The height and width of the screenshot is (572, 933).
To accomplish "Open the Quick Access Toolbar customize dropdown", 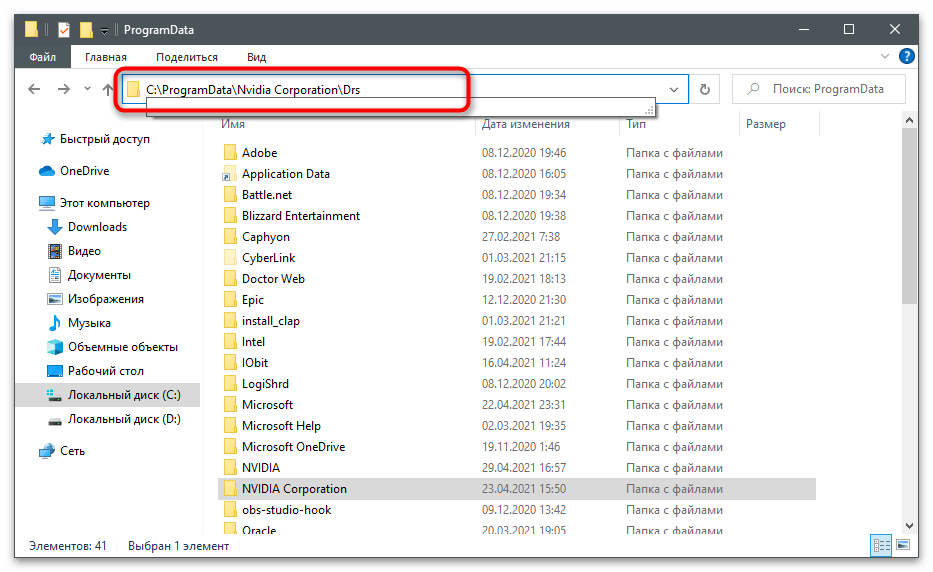I will [104, 30].
